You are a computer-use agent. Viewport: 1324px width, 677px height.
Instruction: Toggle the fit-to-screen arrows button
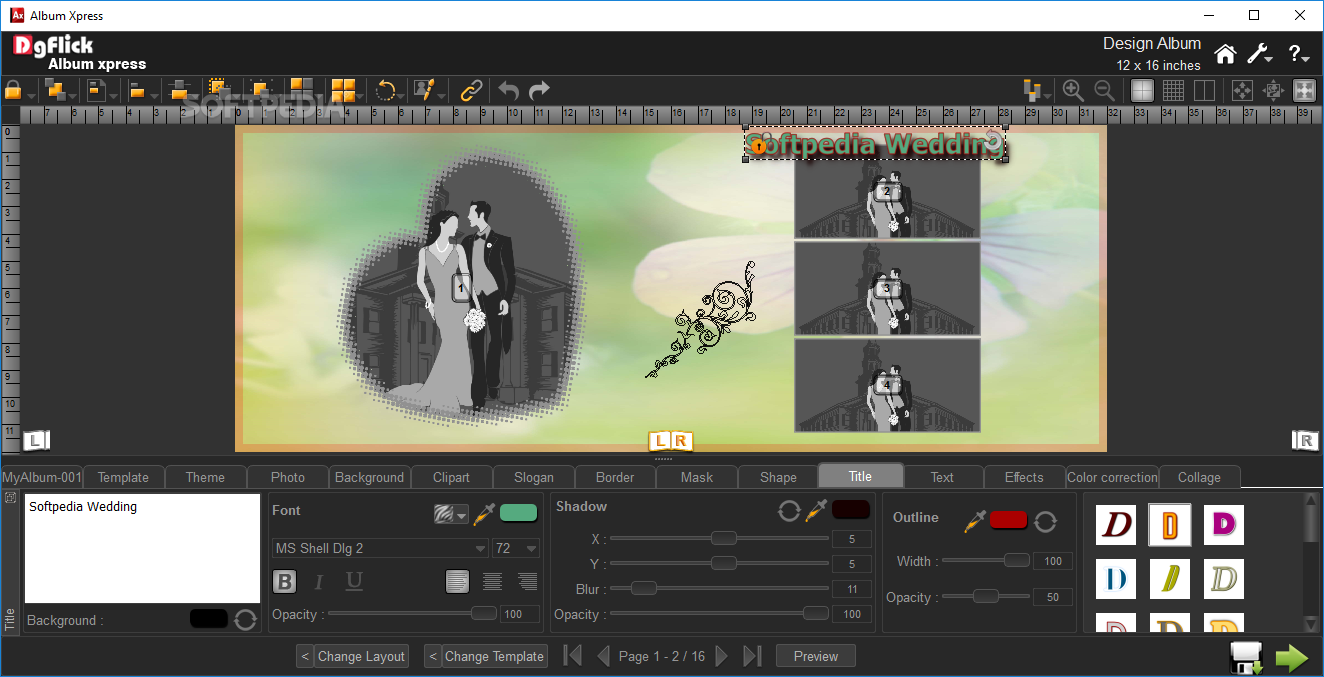pos(1304,90)
